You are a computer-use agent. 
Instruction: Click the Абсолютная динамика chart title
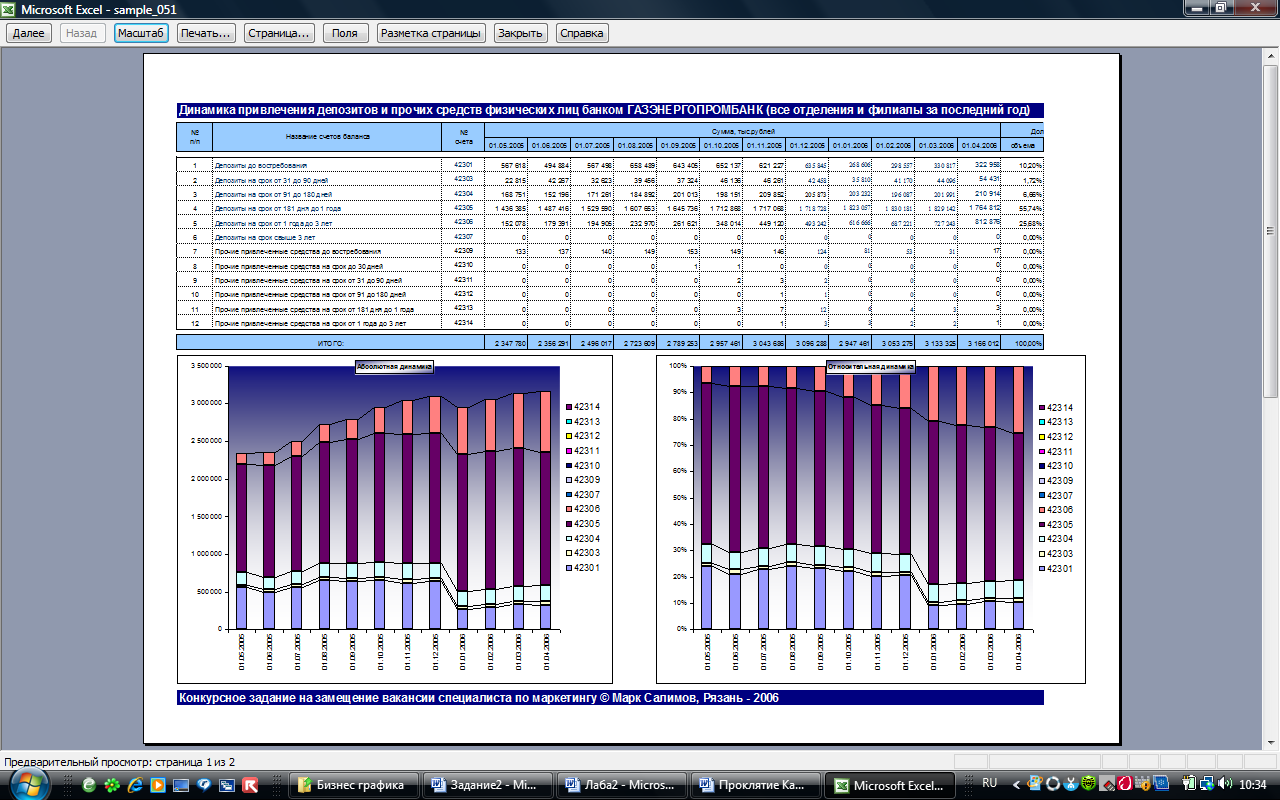394,367
